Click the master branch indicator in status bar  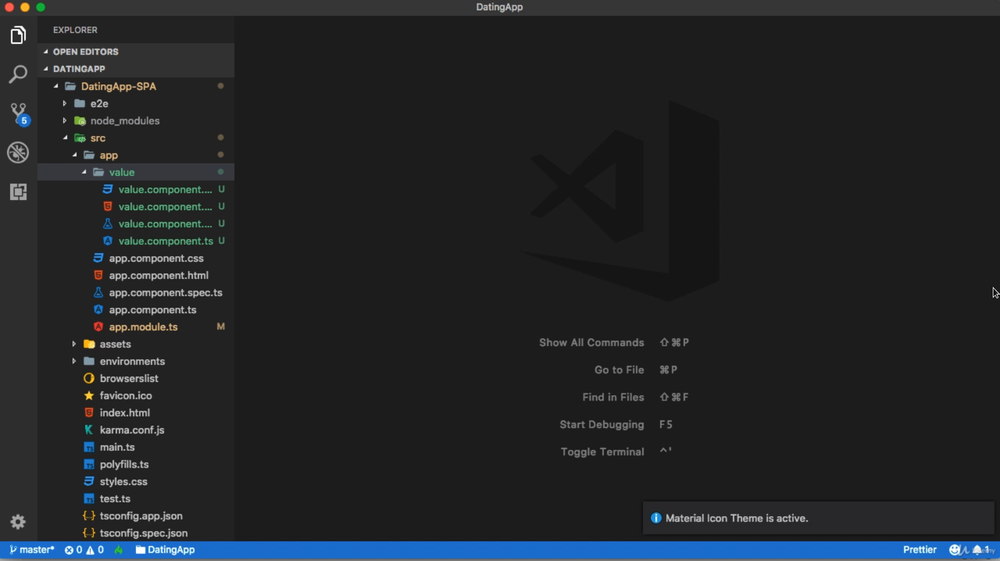32,550
